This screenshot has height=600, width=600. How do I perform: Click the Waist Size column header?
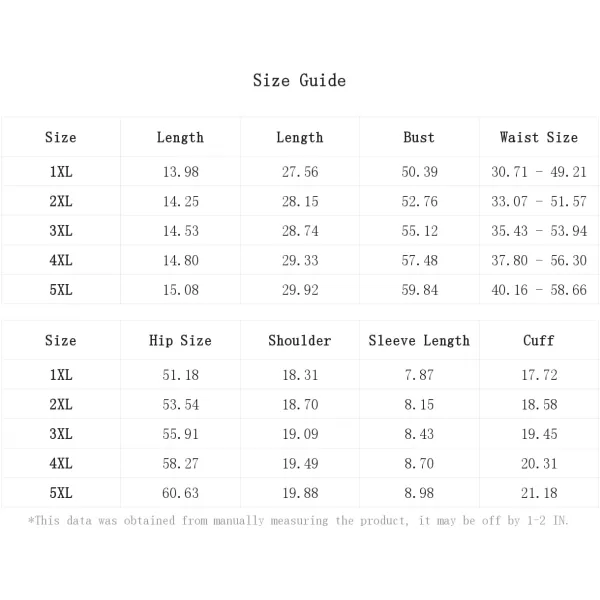click(539, 137)
